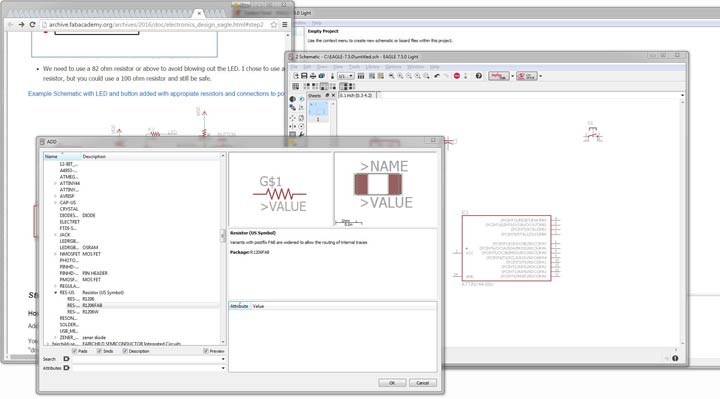Select the Rotate tool in EAGLE sidebar

(x=301, y=126)
